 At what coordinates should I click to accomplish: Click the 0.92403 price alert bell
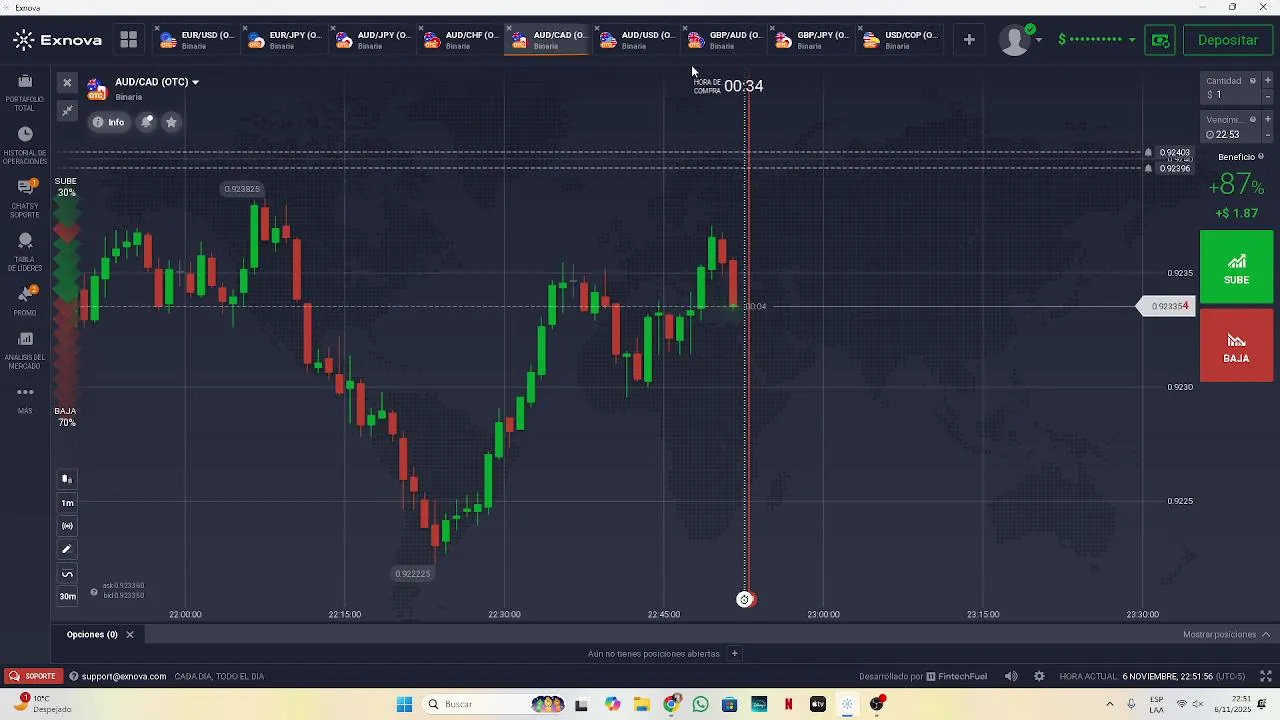[x=1148, y=153]
